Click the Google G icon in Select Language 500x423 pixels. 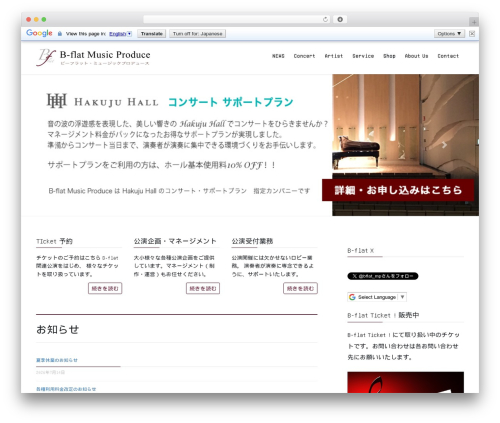click(352, 297)
